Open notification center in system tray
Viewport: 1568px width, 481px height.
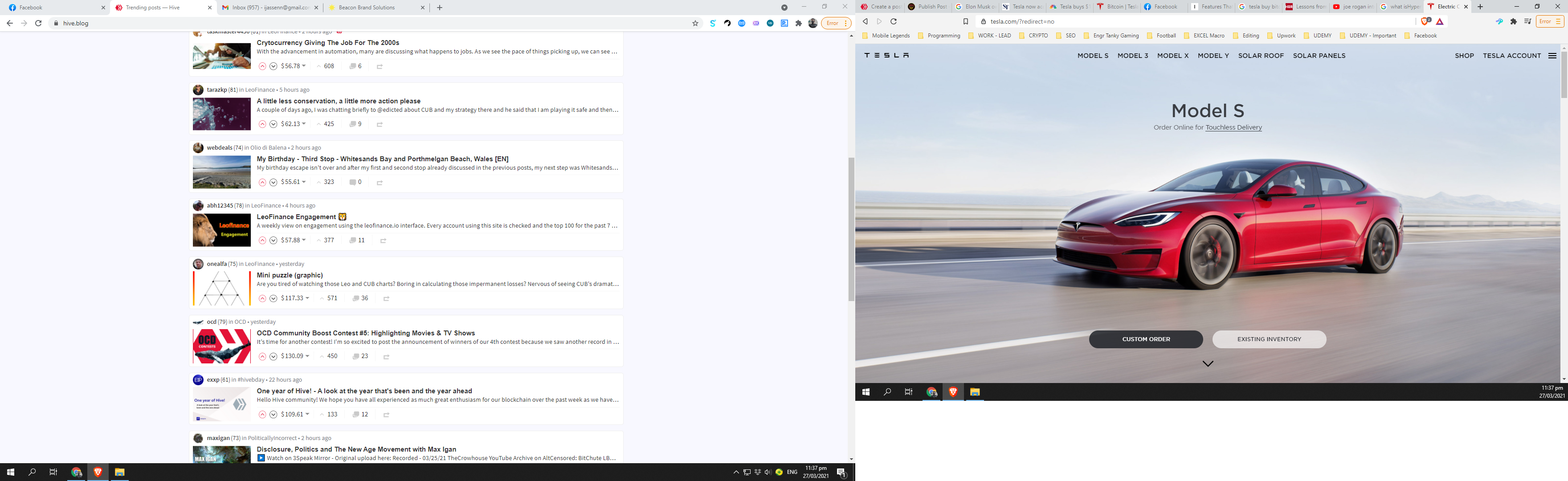point(841,472)
